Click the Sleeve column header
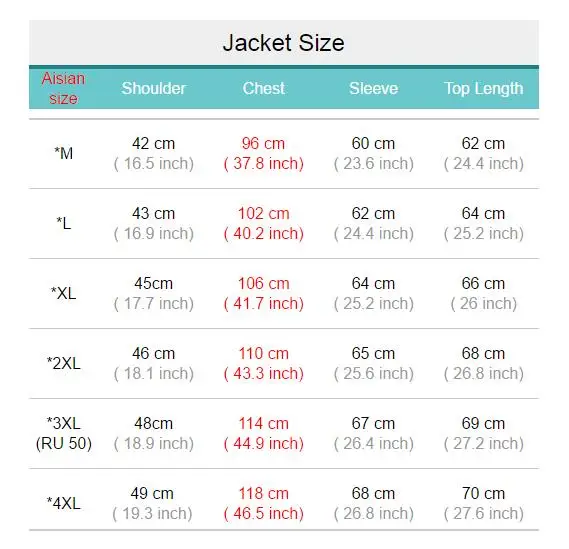 point(373,89)
